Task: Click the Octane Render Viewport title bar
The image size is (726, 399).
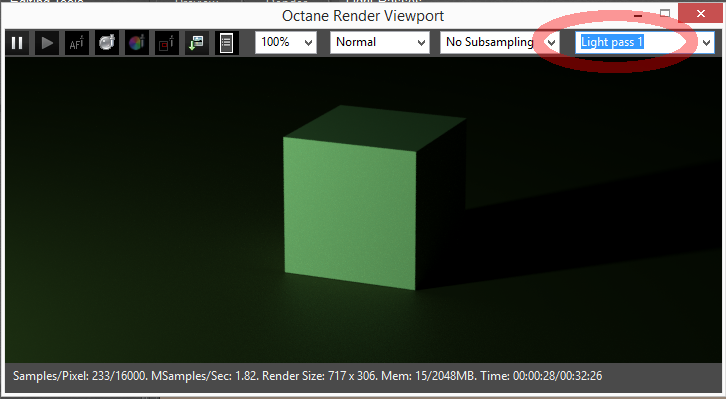Action: pos(363,16)
